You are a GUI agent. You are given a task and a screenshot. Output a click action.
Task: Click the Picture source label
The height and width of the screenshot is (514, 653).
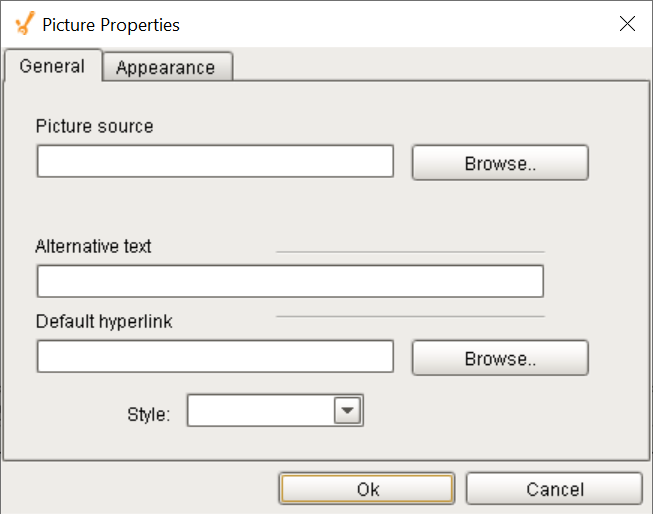[95, 126]
